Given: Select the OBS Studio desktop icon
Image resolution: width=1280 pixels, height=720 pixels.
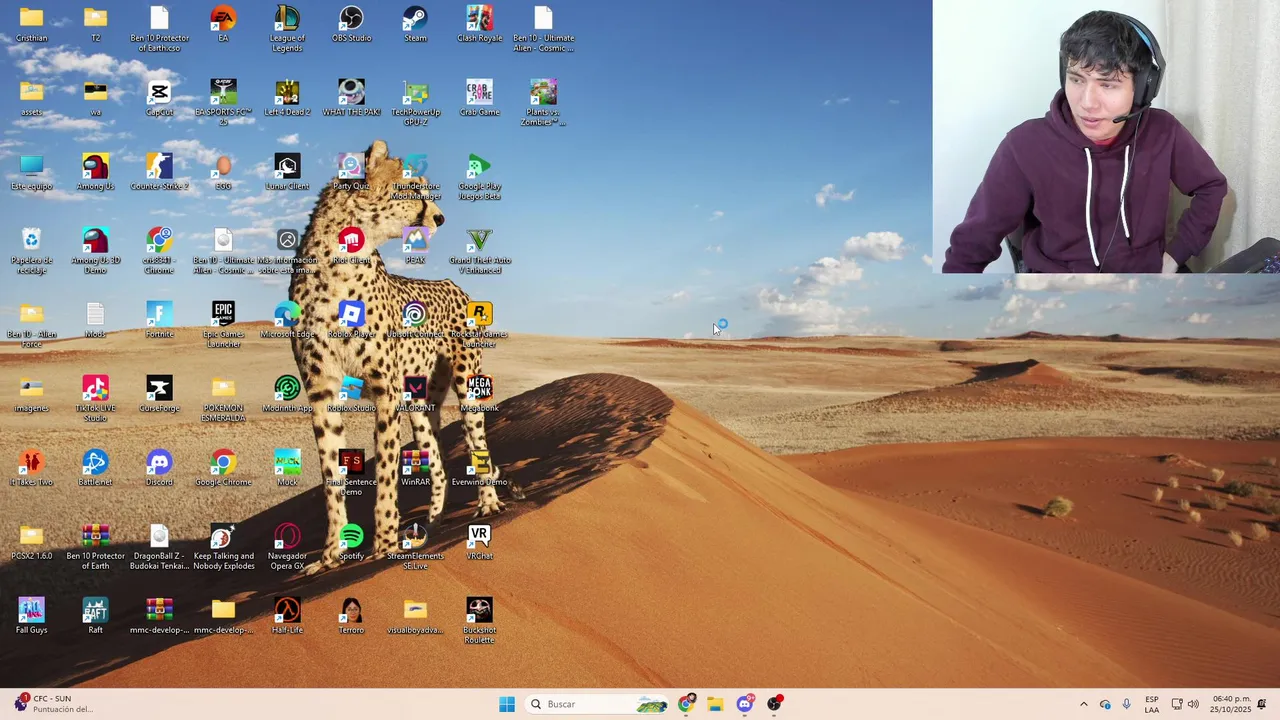Looking at the screenshot, I should [351, 24].
